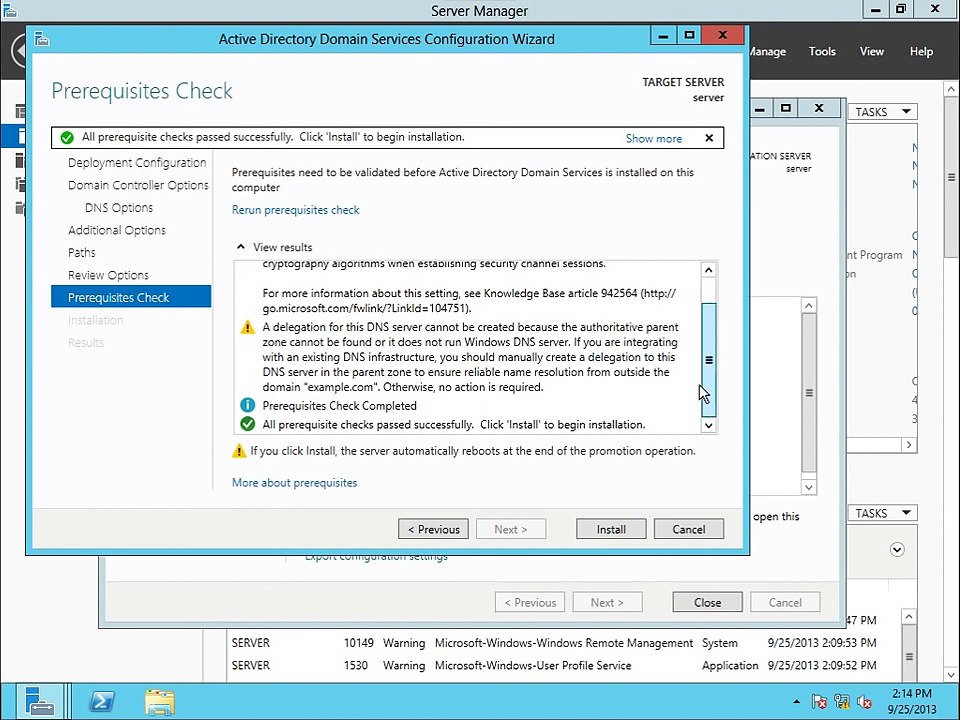Screen dimensions: 960x720
Task: Click the network tray icon
Action: [842, 702]
